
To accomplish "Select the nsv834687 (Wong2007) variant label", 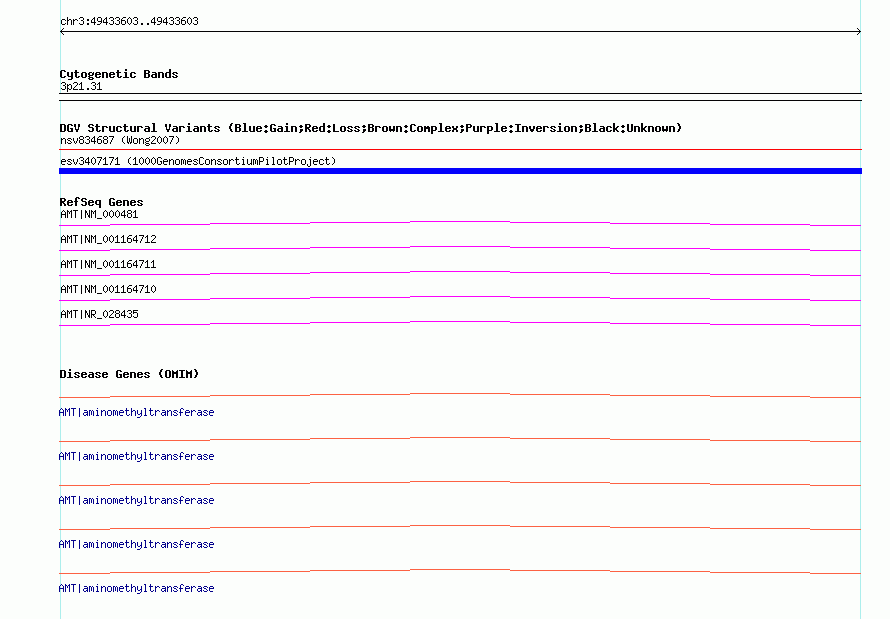I will (x=120, y=140).
